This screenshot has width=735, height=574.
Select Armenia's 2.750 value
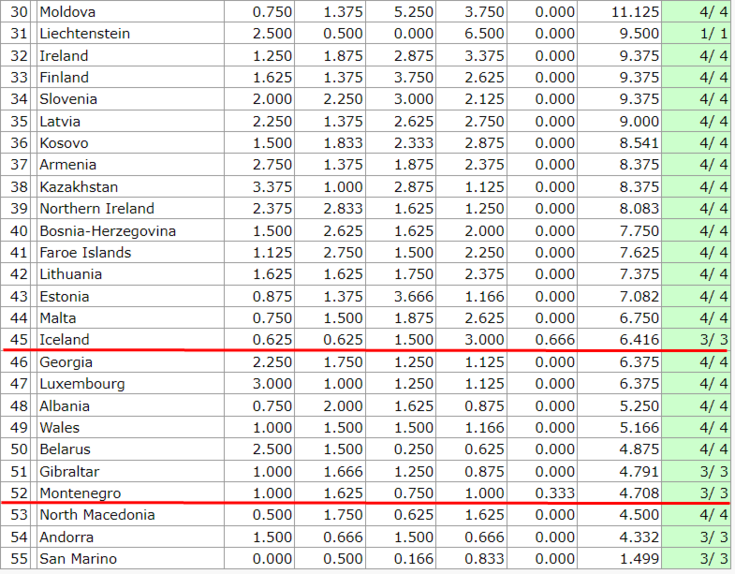coord(272,165)
